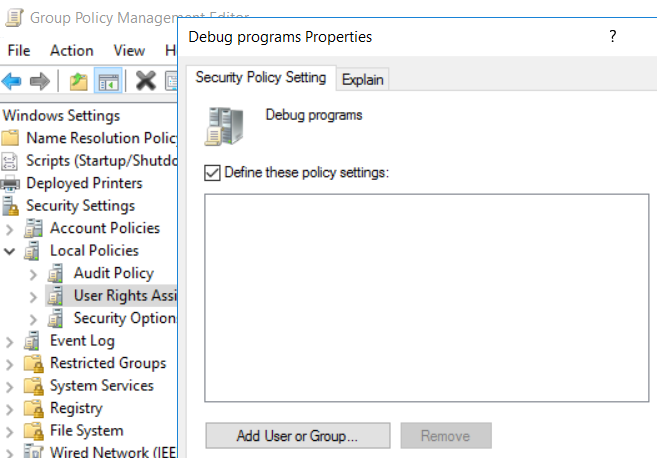Switch to the Explain tab
The image size is (657, 458).
click(362, 79)
